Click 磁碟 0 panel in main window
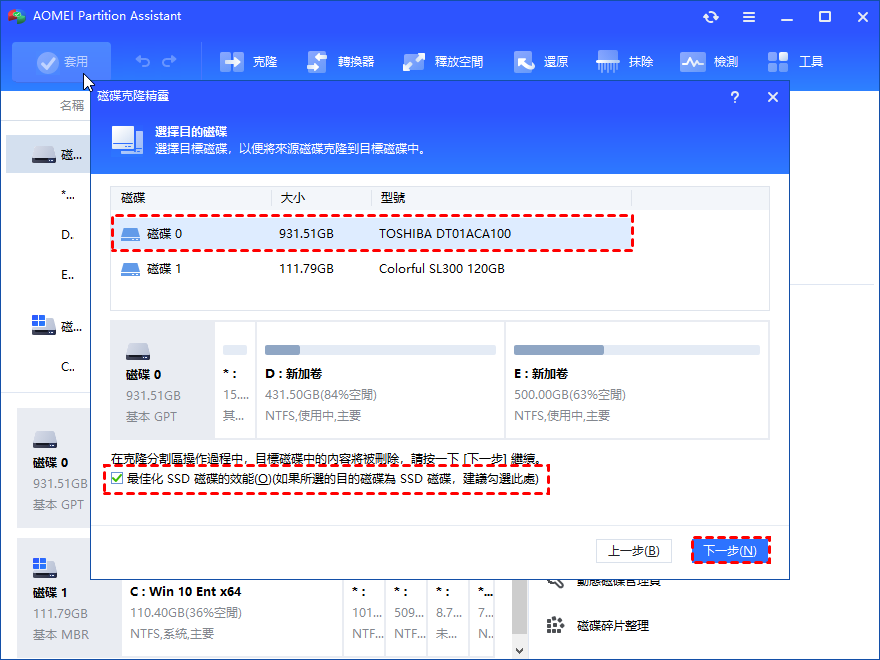The image size is (880, 660). 54,468
